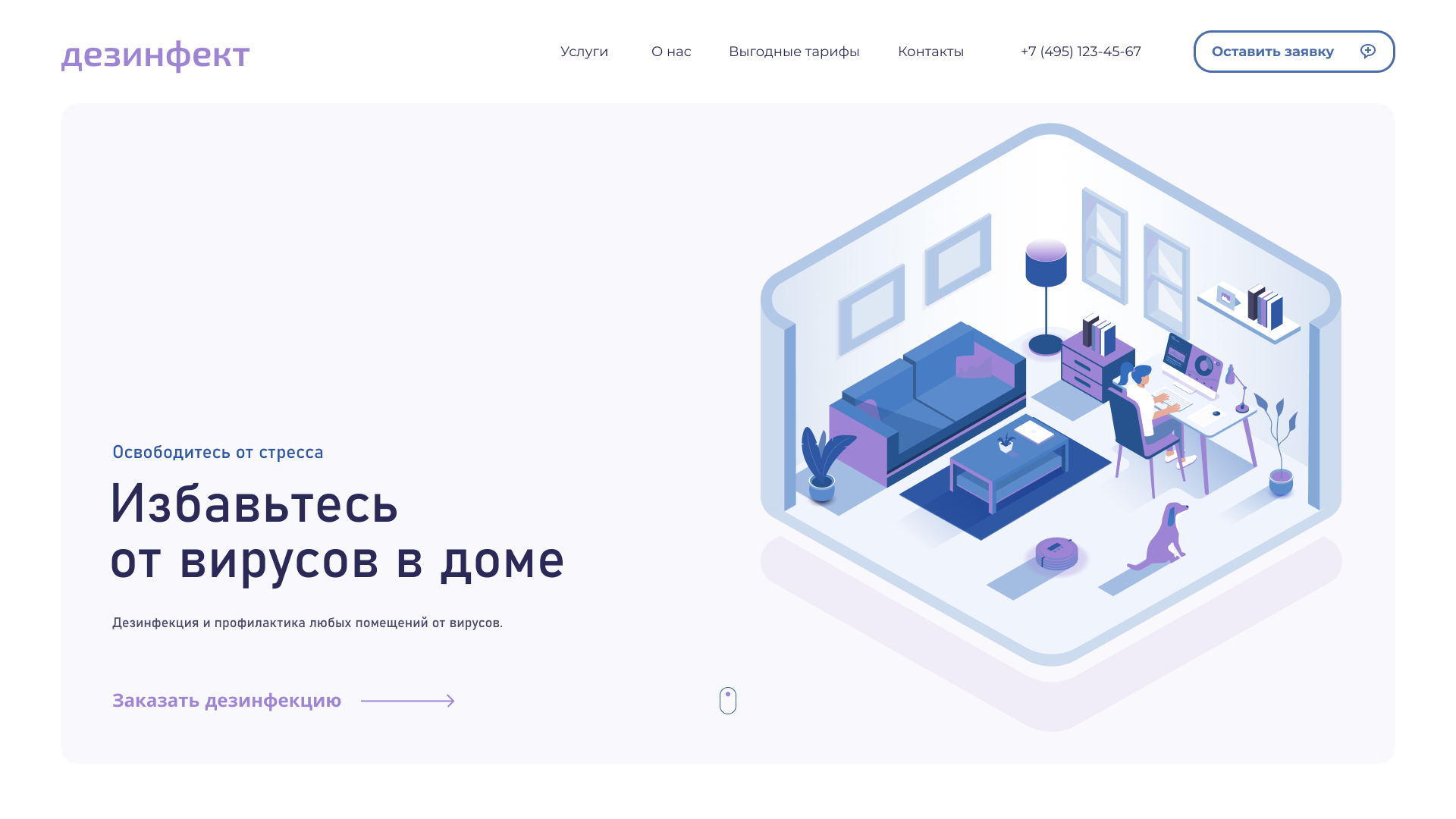The image size is (1456, 819).
Task: Enable notification via submit form toggle
Action: pos(1370,51)
